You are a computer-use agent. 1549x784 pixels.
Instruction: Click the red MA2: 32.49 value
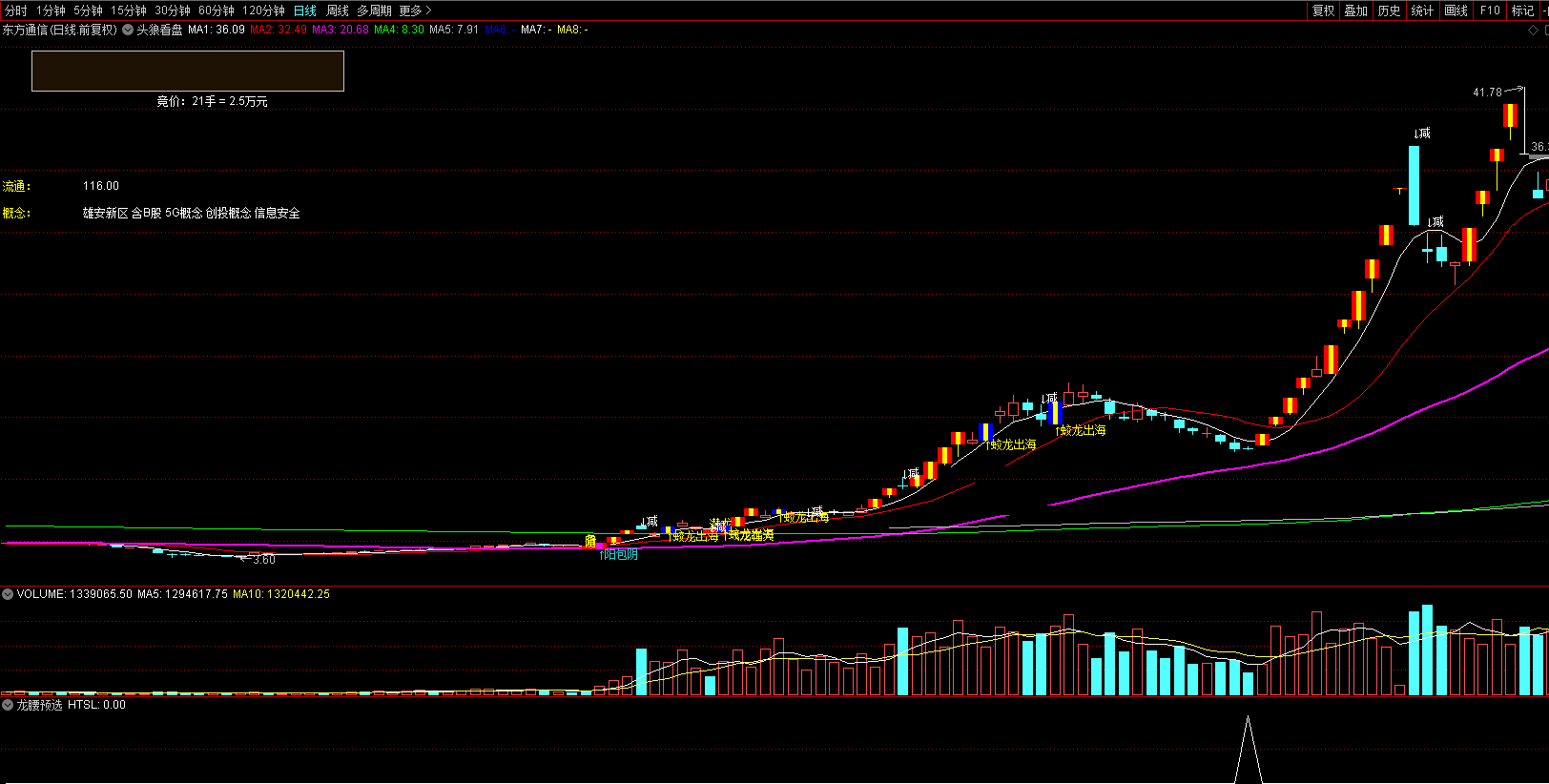point(279,30)
